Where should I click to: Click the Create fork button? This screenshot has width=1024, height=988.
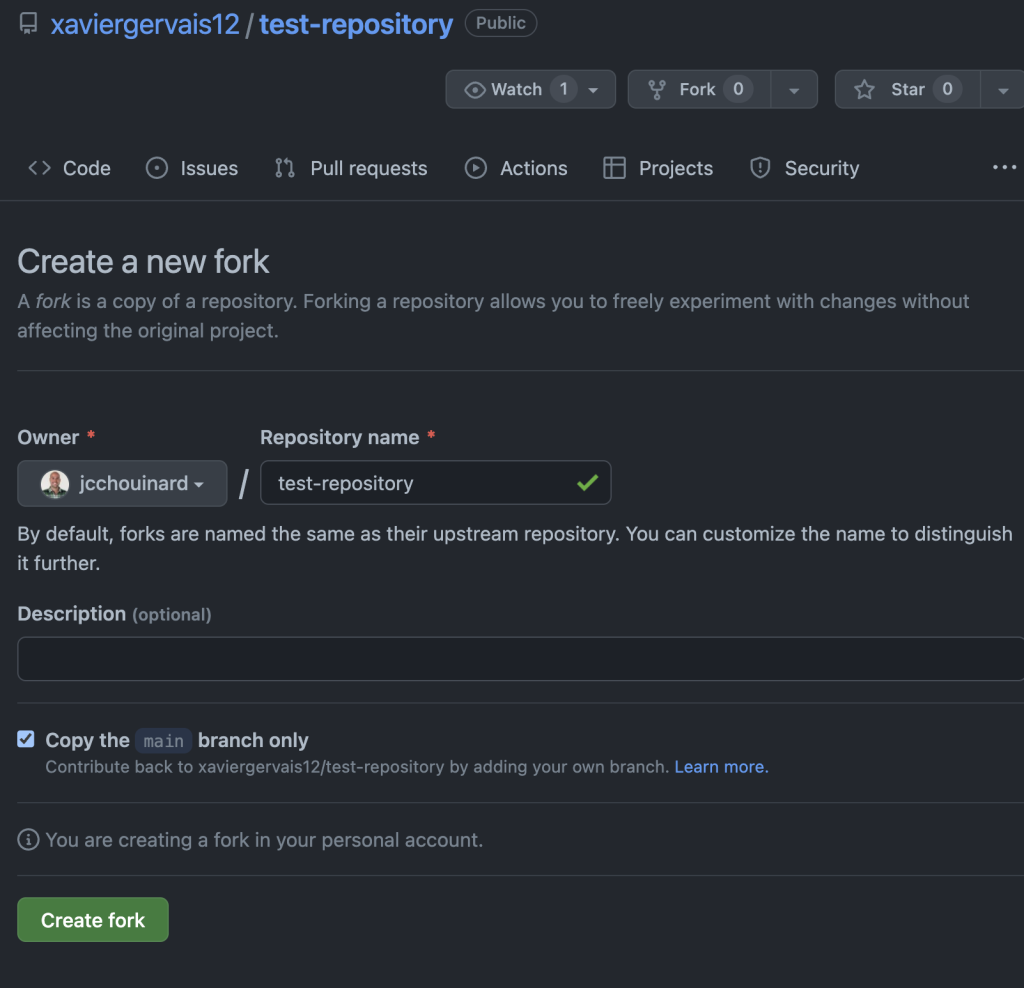(93, 919)
